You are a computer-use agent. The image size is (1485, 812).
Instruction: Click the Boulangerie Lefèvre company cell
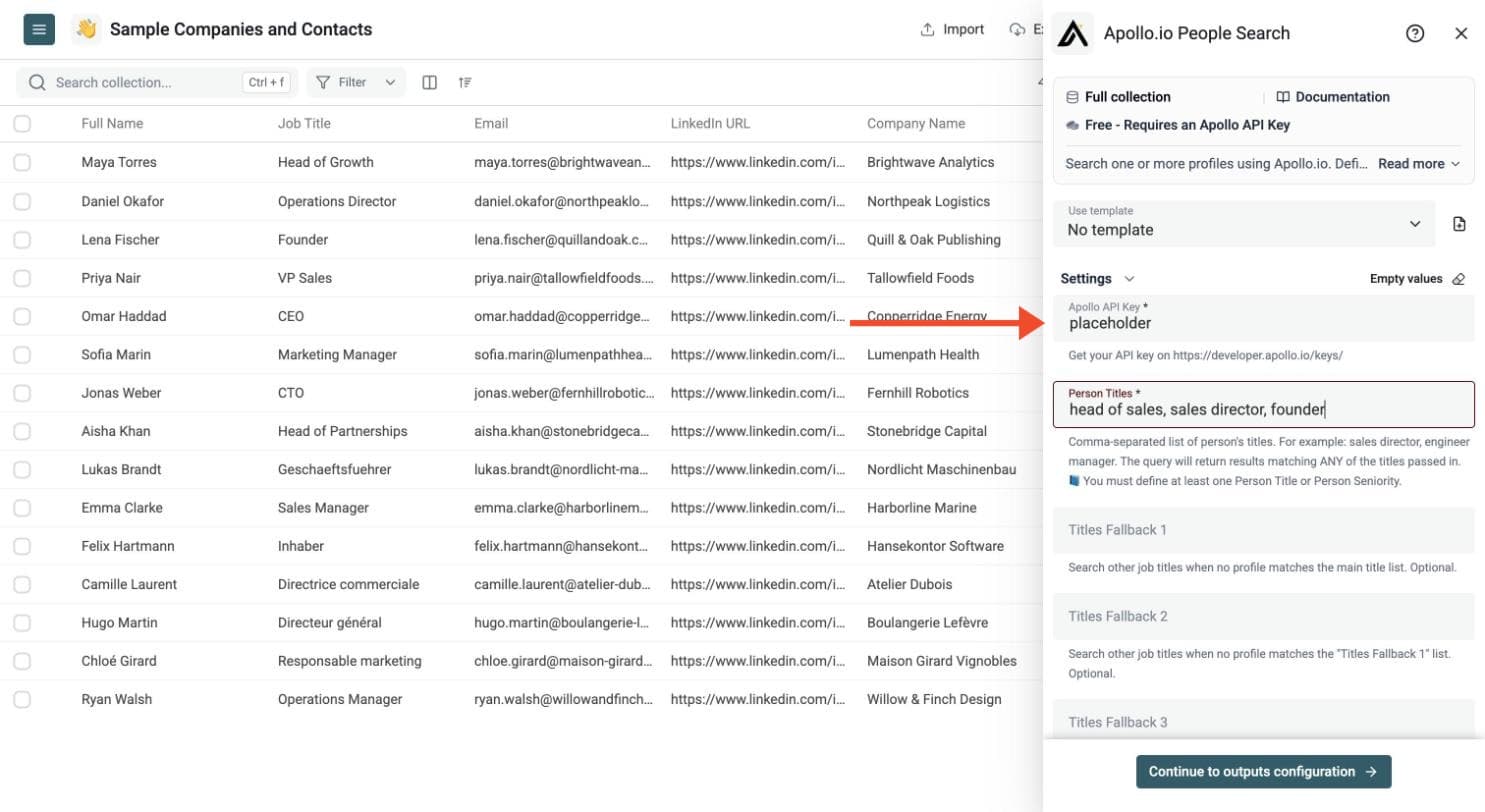click(x=927, y=622)
